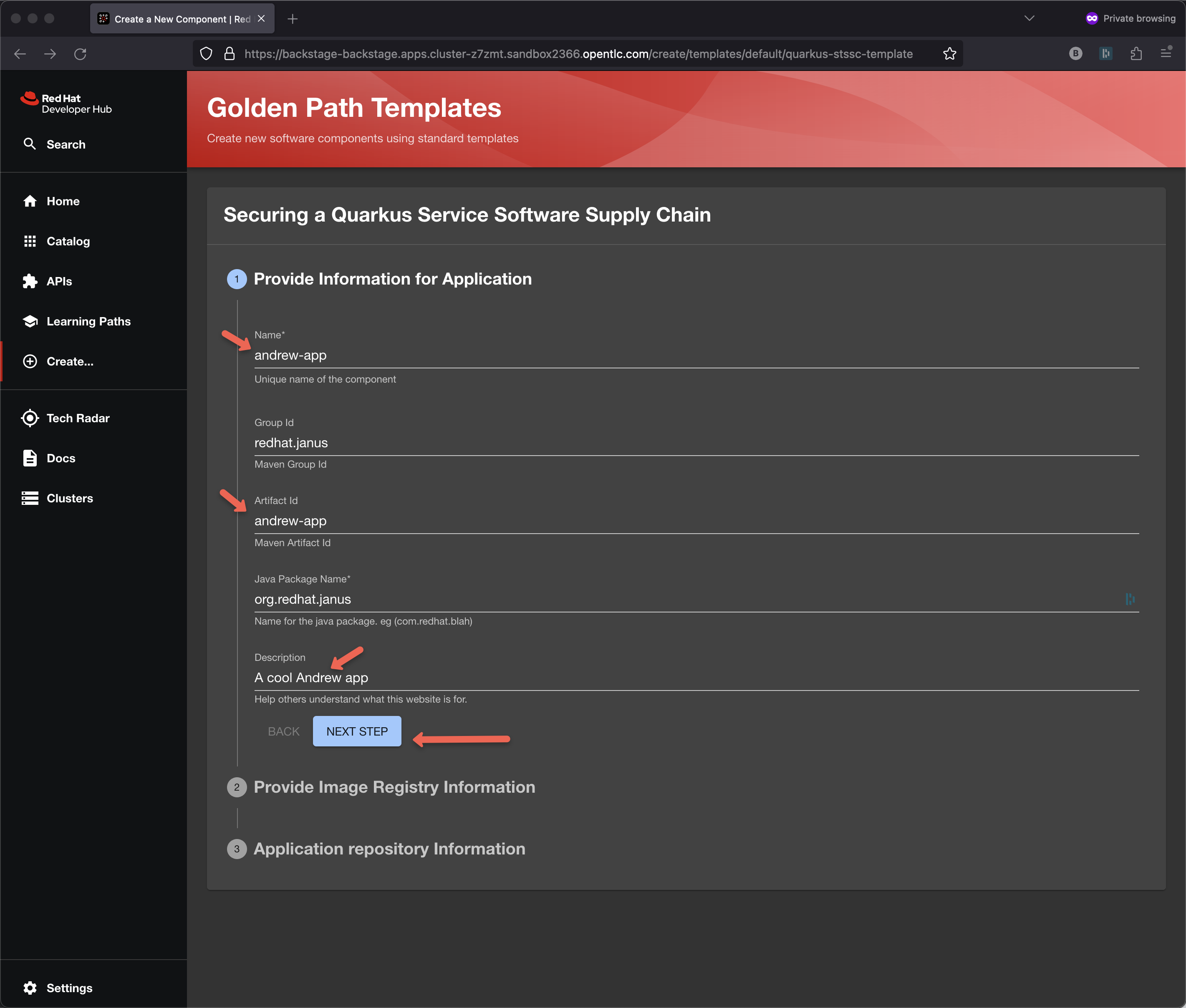Open the list all tabs chevron
The width and height of the screenshot is (1186, 1008).
click(1029, 18)
